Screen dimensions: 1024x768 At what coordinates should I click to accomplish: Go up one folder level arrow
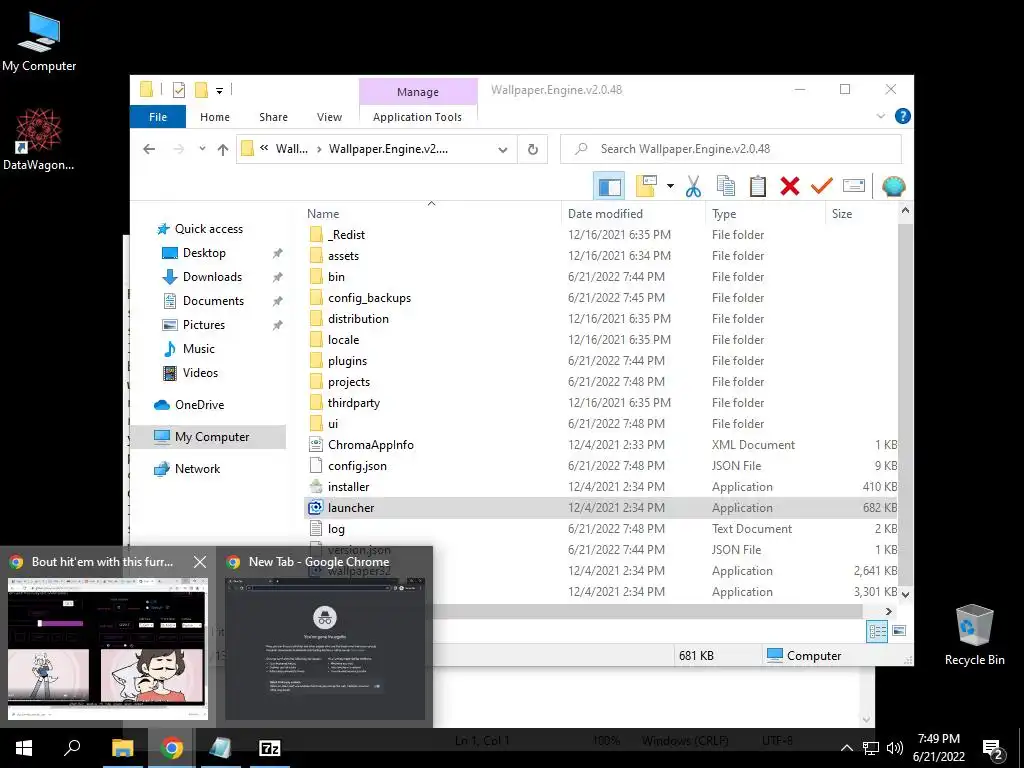223,149
